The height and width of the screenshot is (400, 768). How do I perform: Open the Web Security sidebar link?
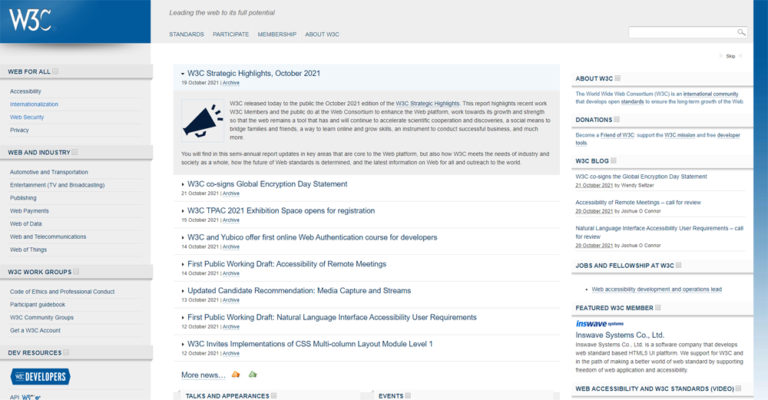tap(27, 117)
